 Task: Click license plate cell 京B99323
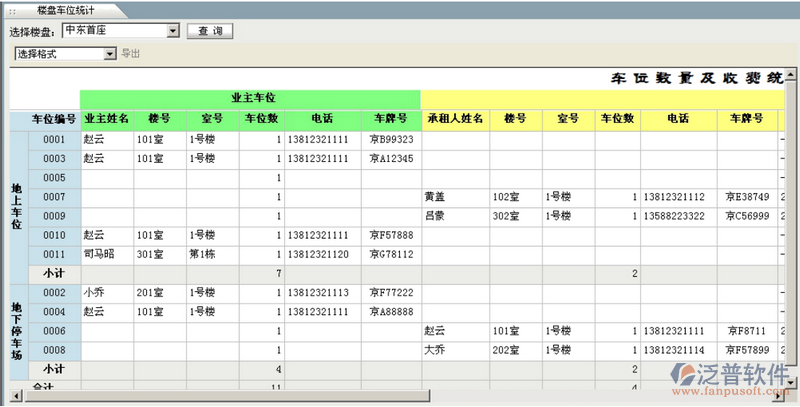(x=391, y=140)
